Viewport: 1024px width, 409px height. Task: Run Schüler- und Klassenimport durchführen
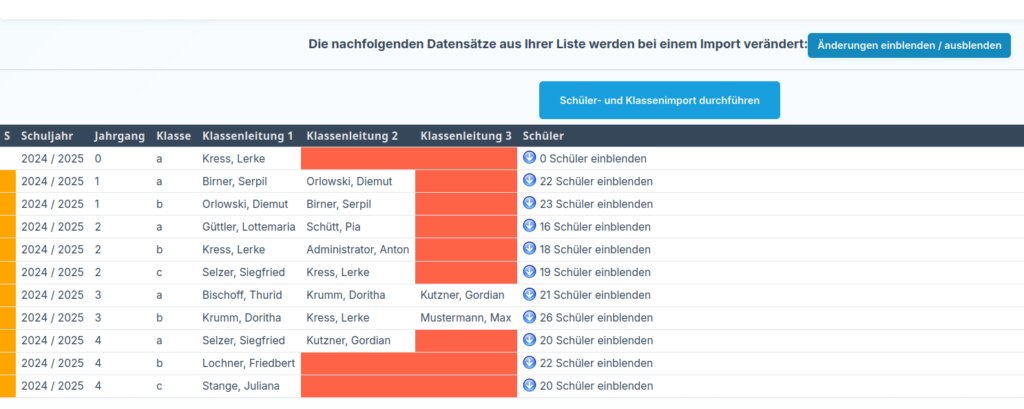pyautogui.click(x=659, y=100)
